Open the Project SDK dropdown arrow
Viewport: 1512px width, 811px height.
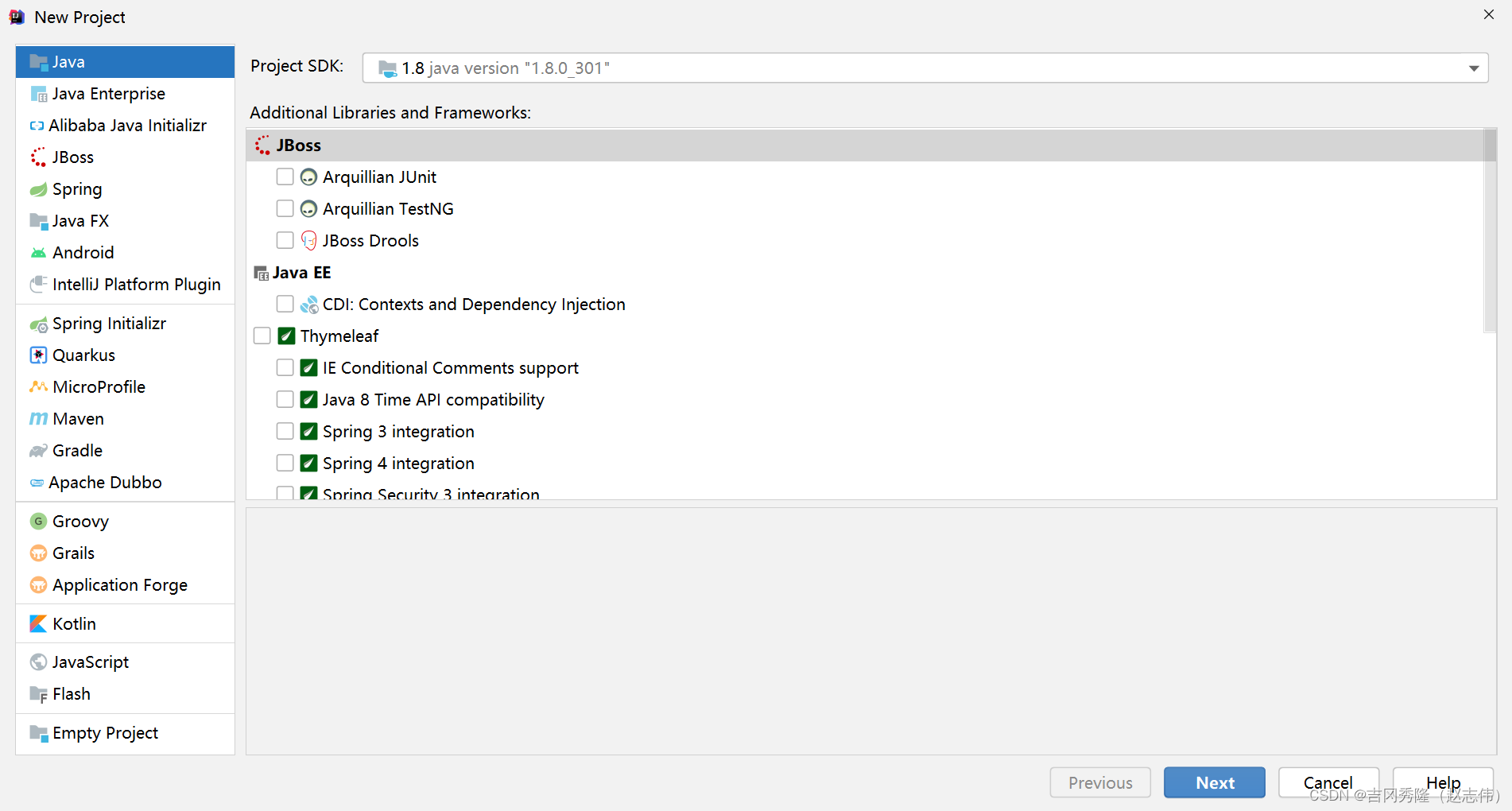(1473, 68)
